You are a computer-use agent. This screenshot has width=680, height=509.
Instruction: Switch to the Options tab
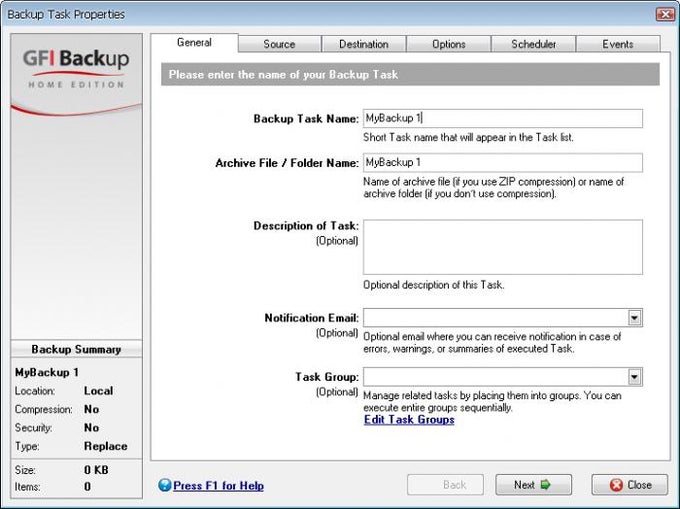pyautogui.click(x=448, y=44)
